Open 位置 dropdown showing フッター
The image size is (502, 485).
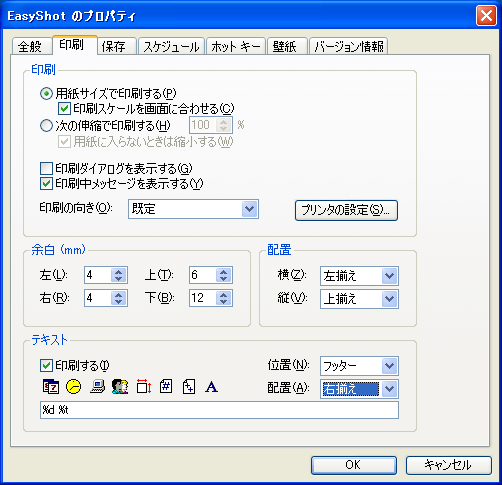(x=359, y=366)
